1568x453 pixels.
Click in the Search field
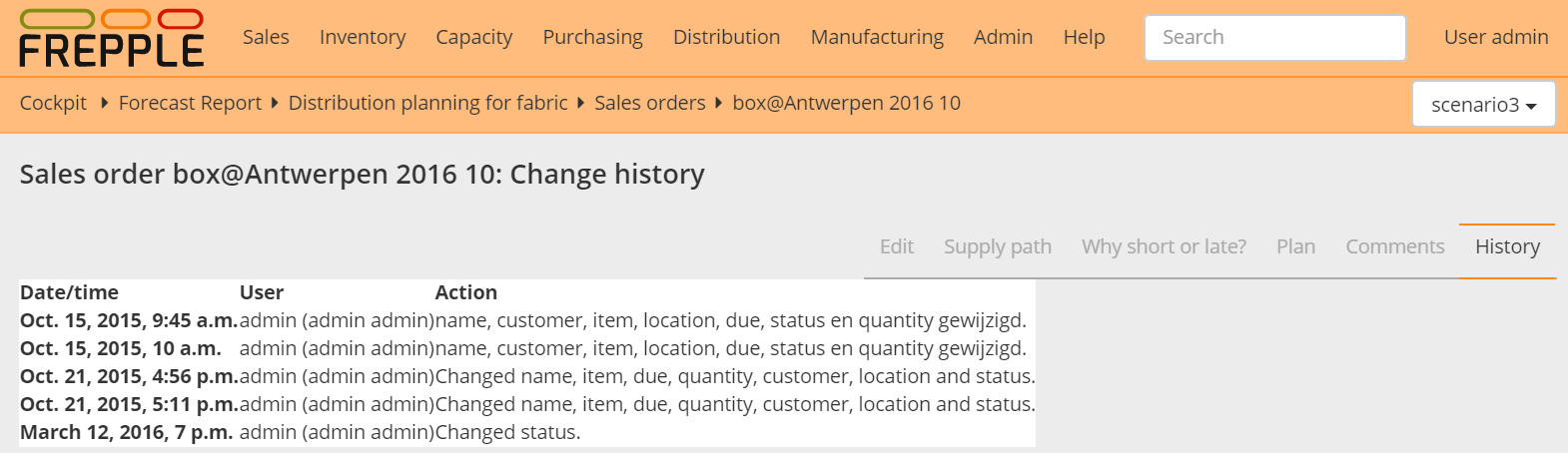coord(1274,38)
